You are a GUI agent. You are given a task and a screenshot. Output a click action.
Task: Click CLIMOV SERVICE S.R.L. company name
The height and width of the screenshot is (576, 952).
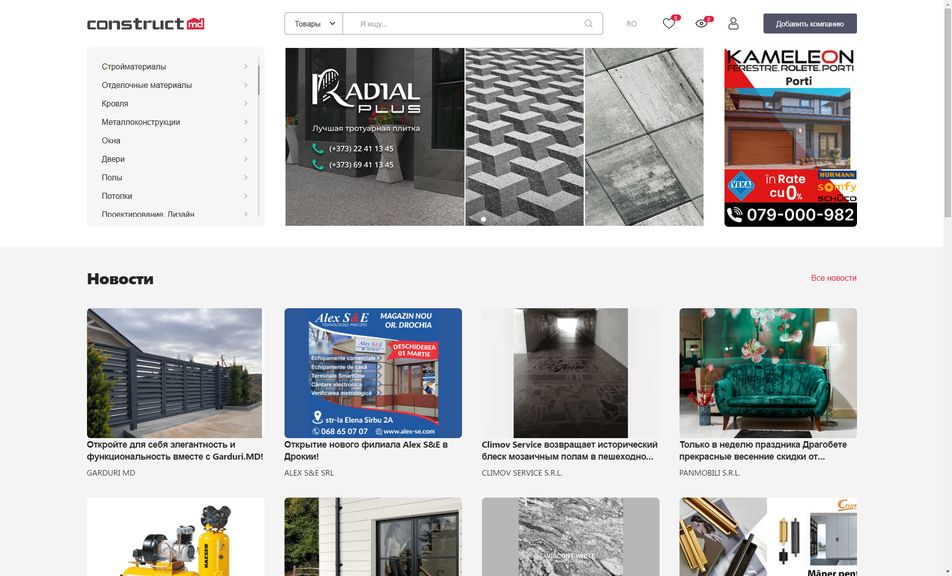click(x=522, y=473)
